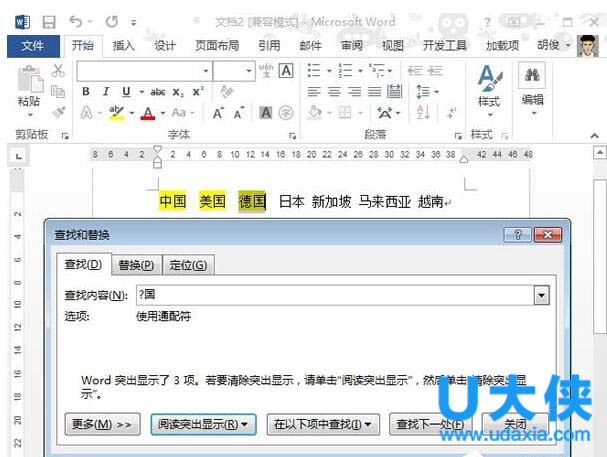The height and width of the screenshot is (457, 607).
Task: Click the Paste clipboard icon
Action: (x=29, y=80)
